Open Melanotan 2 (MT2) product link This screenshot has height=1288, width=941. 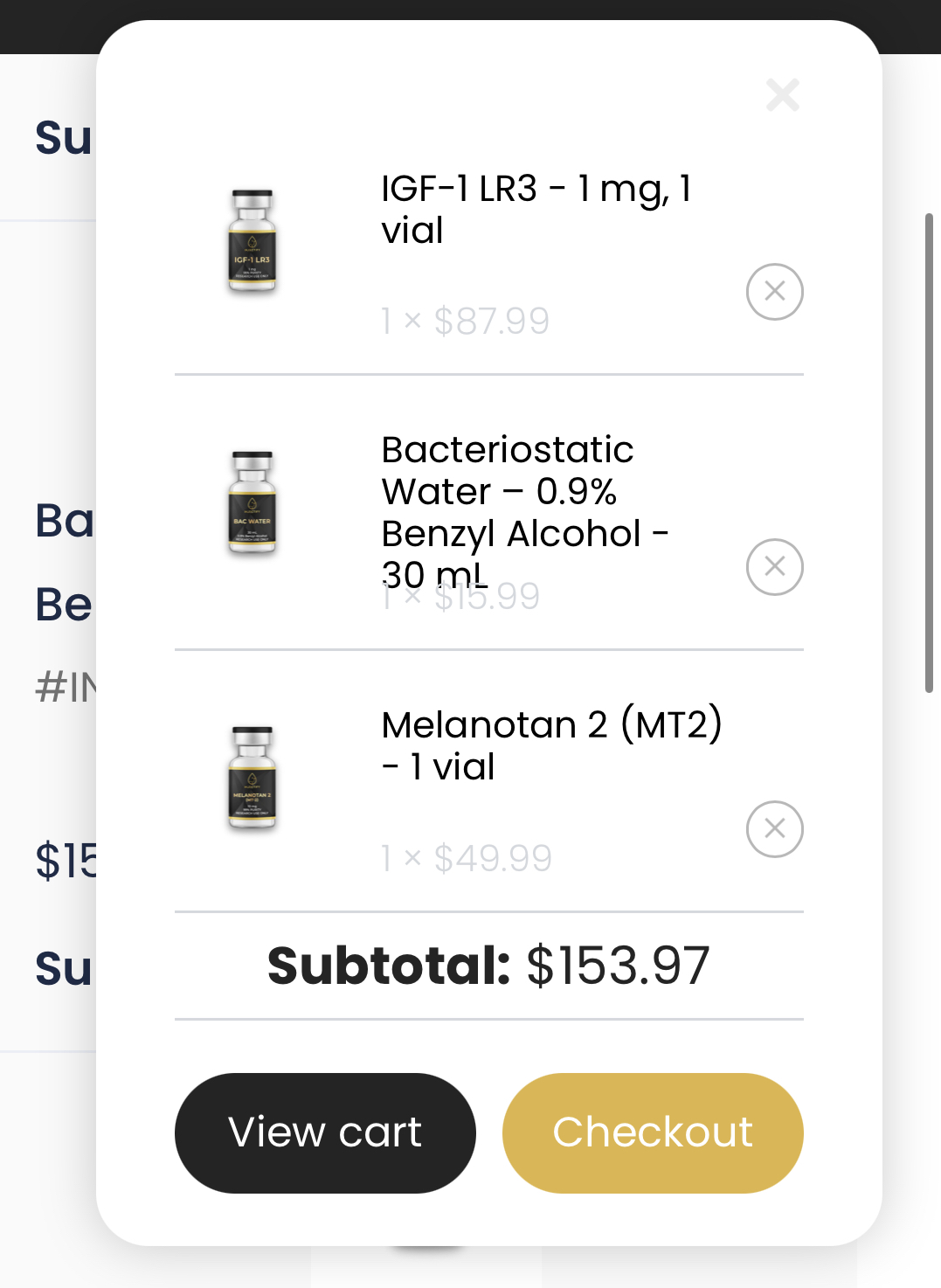click(x=552, y=745)
